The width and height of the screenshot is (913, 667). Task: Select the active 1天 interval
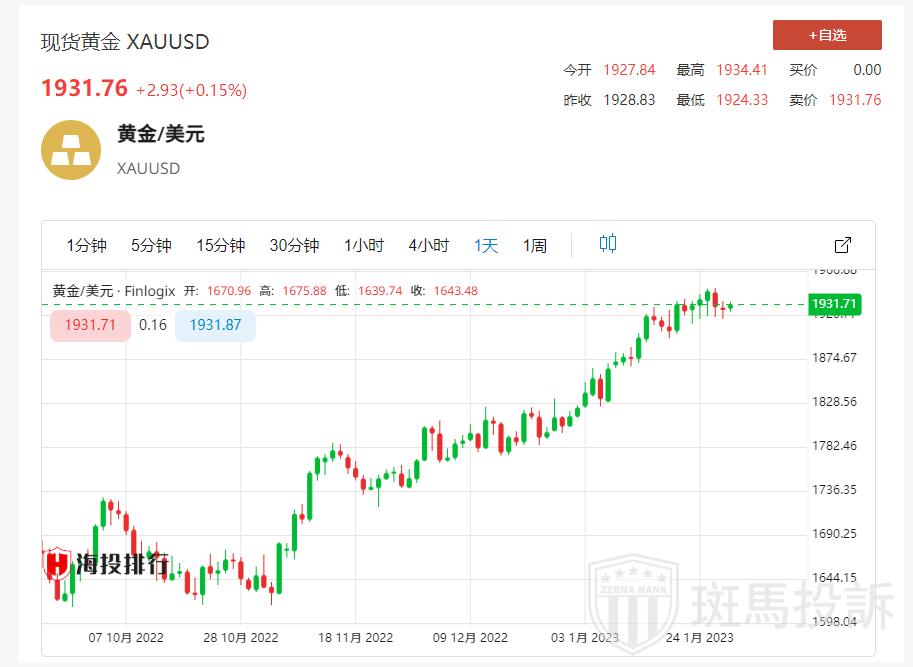click(x=486, y=246)
